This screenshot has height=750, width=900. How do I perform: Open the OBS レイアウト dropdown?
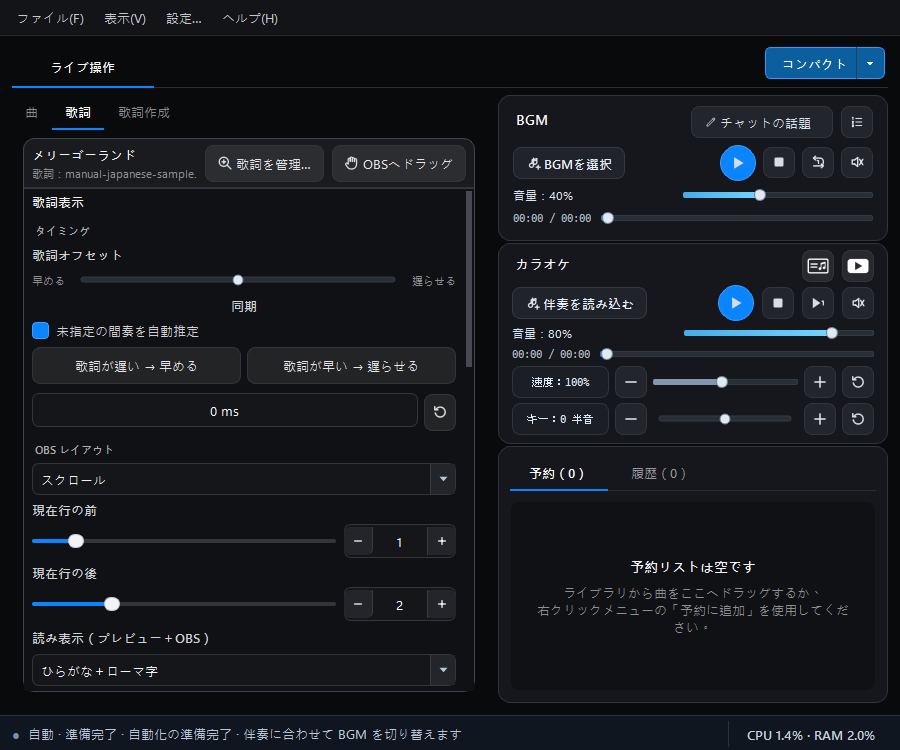244,479
